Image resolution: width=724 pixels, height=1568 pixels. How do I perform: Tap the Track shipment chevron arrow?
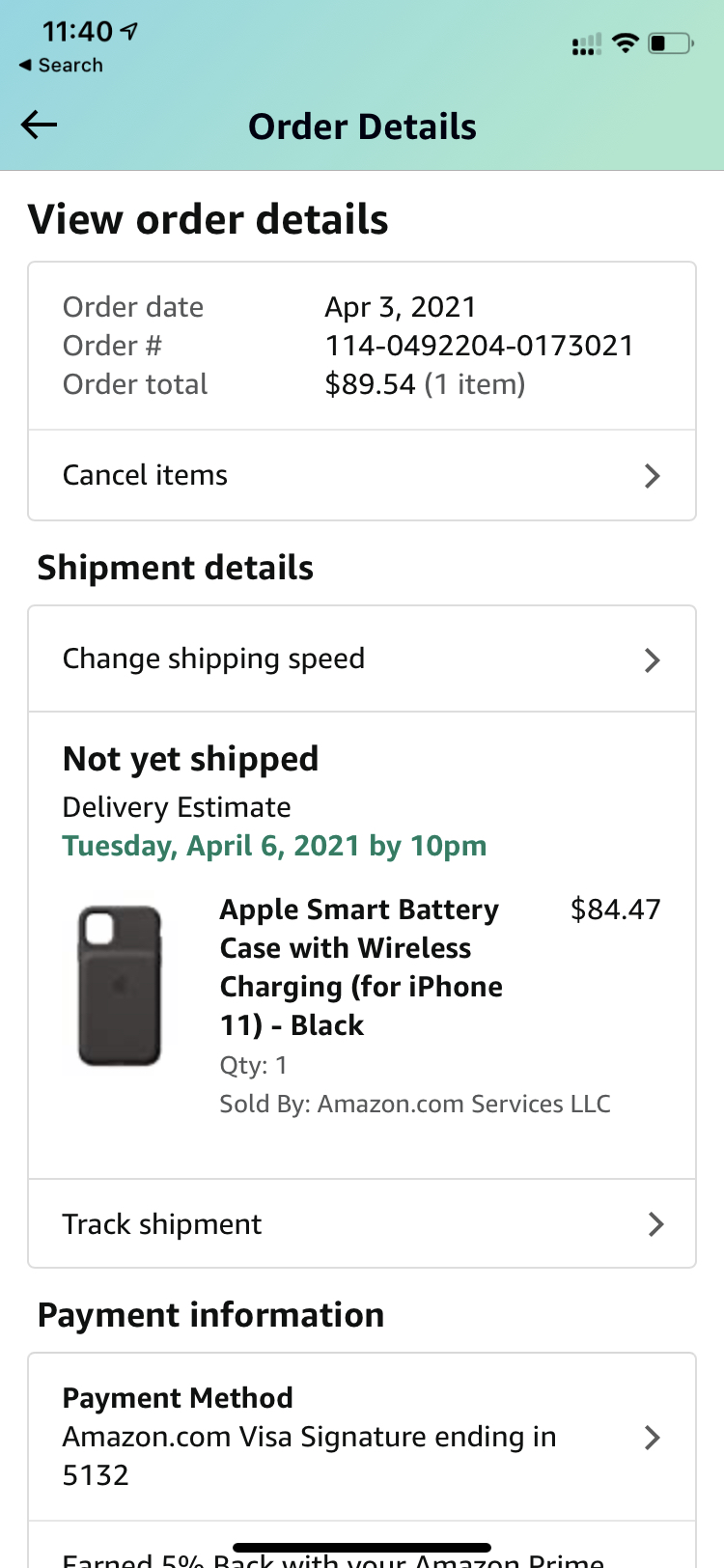[x=655, y=1224]
